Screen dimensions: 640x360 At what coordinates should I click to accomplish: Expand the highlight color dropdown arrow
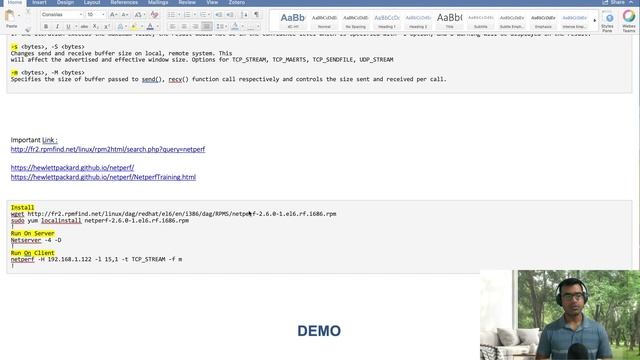(142, 27)
